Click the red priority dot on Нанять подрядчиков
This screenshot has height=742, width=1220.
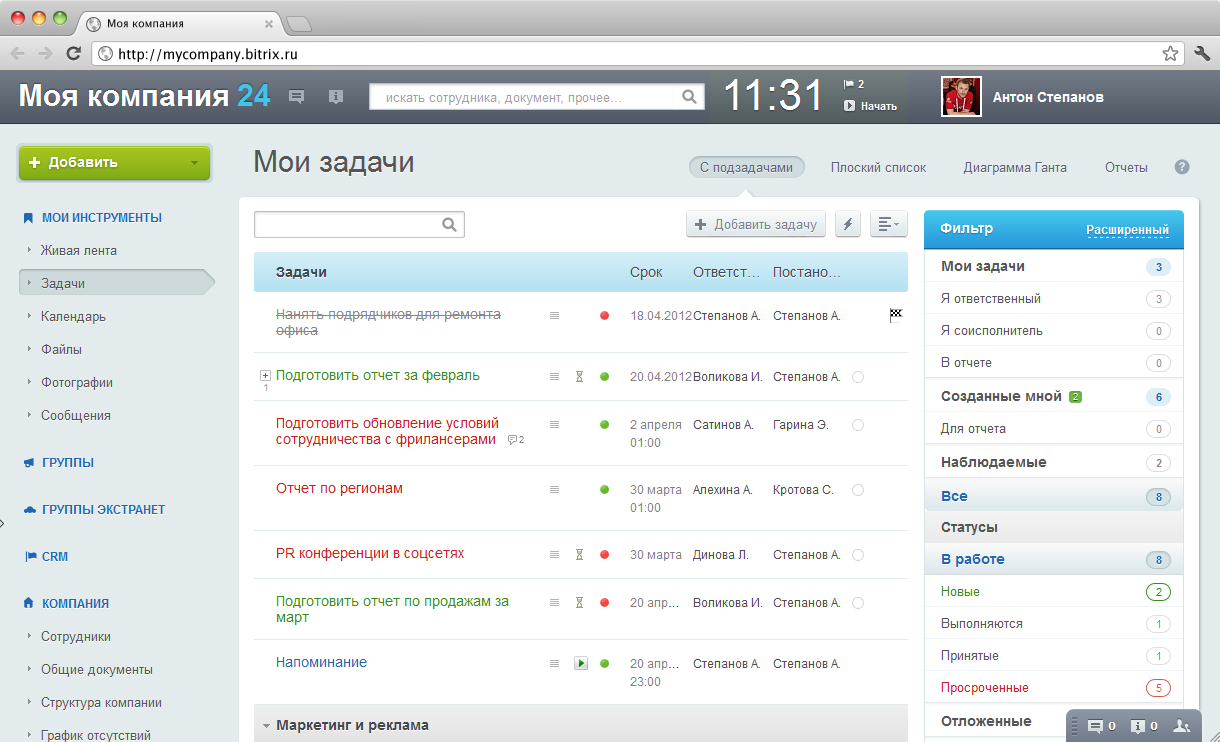[x=604, y=316]
